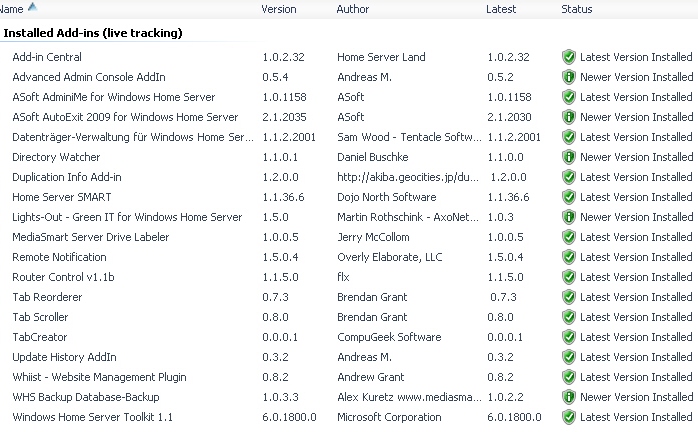Click the status shield of the Datenträger-Verwaltung row
This screenshot has height=432, width=698.
pos(568,137)
